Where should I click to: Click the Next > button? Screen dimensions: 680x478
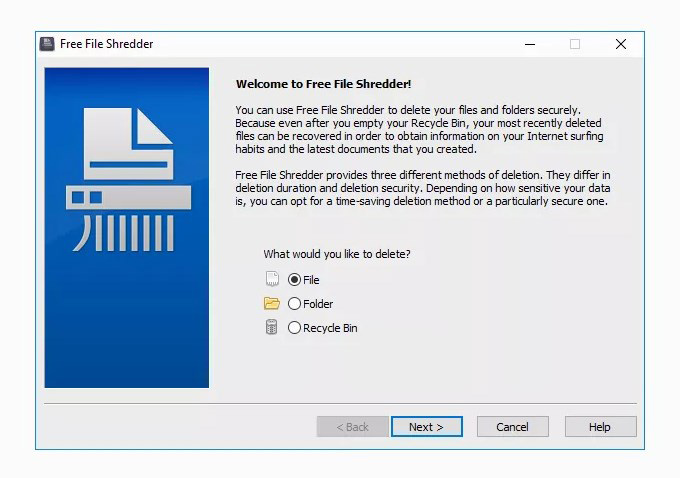point(427,427)
